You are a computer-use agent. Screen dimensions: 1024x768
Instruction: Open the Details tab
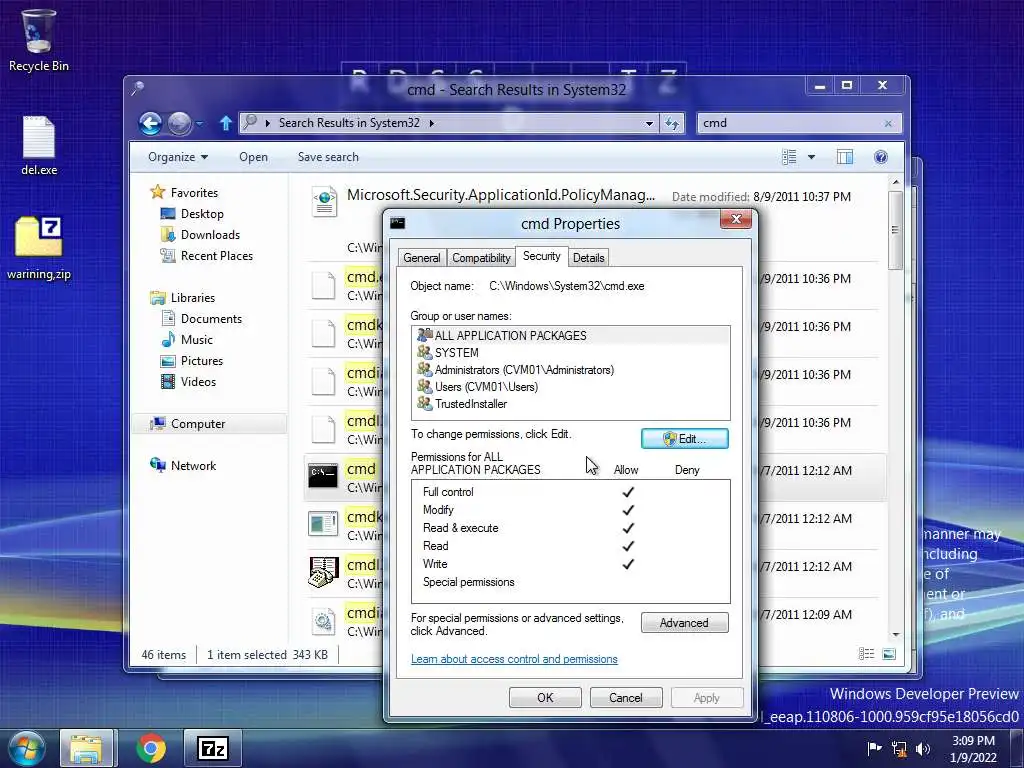point(588,258)
